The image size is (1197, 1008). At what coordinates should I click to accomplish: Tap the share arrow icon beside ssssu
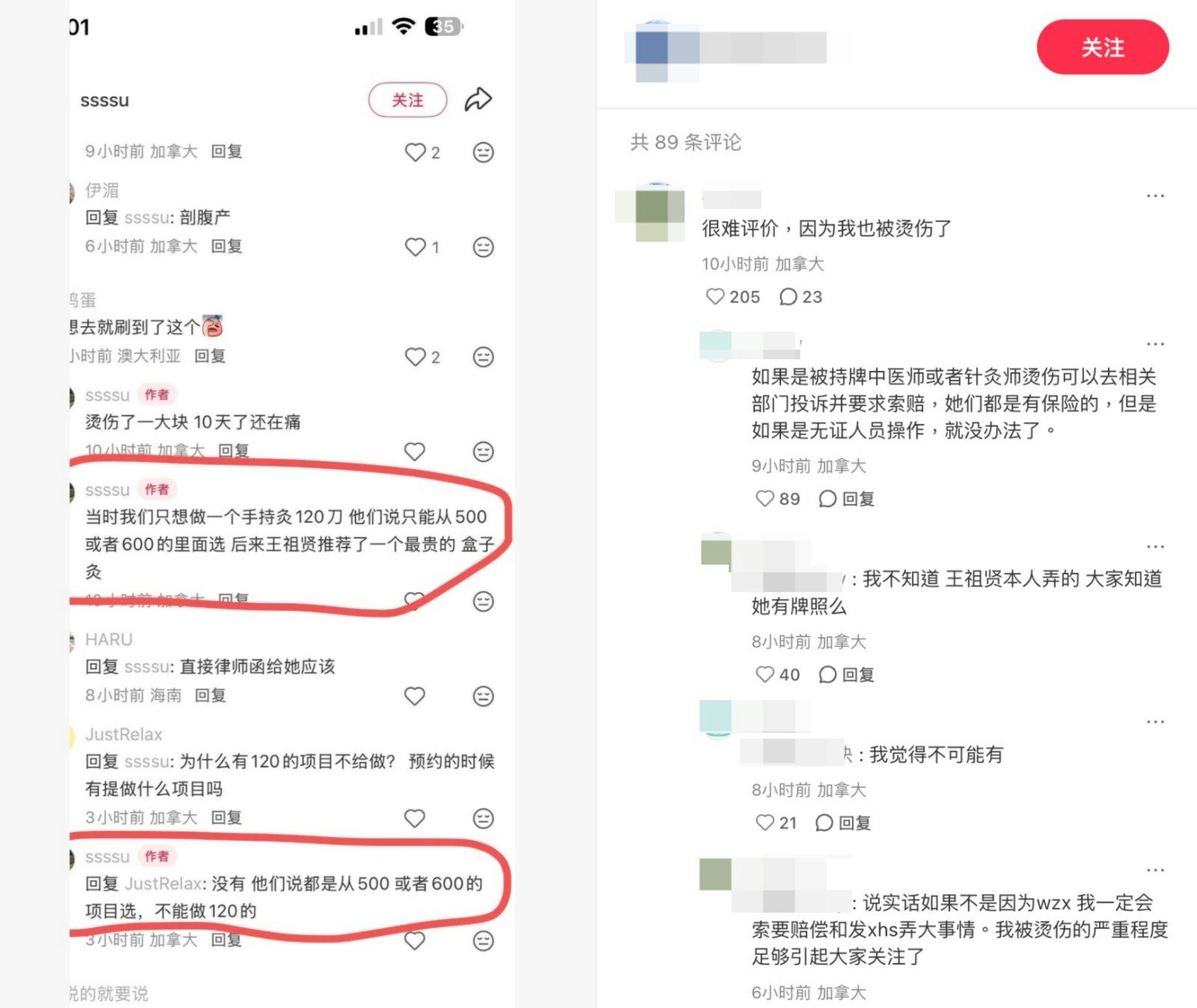point(478,99)
